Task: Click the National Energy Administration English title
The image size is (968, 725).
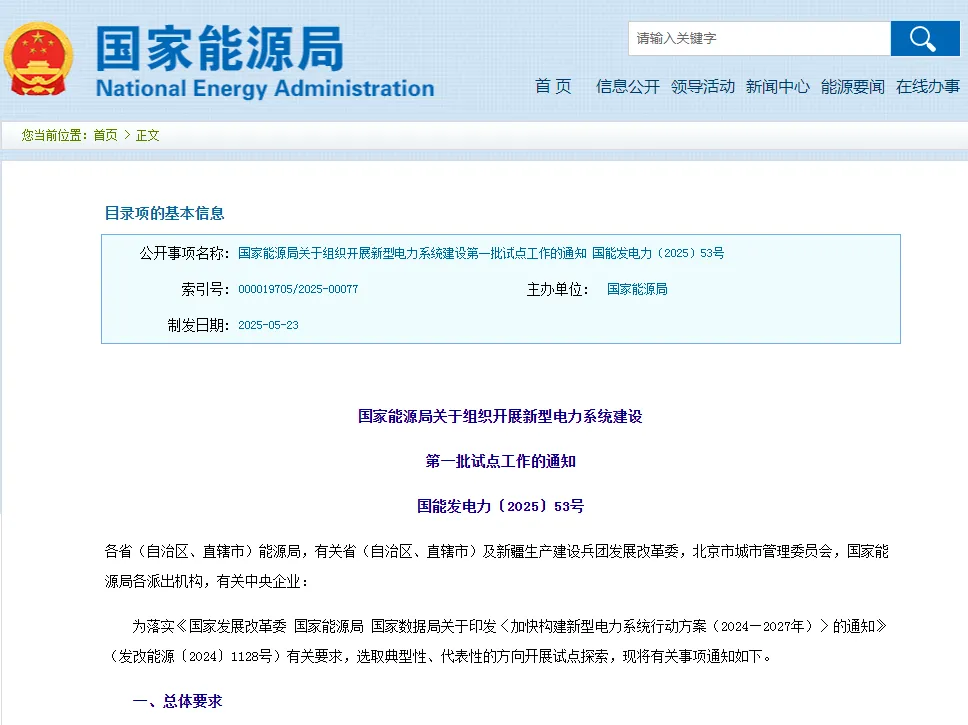Action: (x=265, y=89)
